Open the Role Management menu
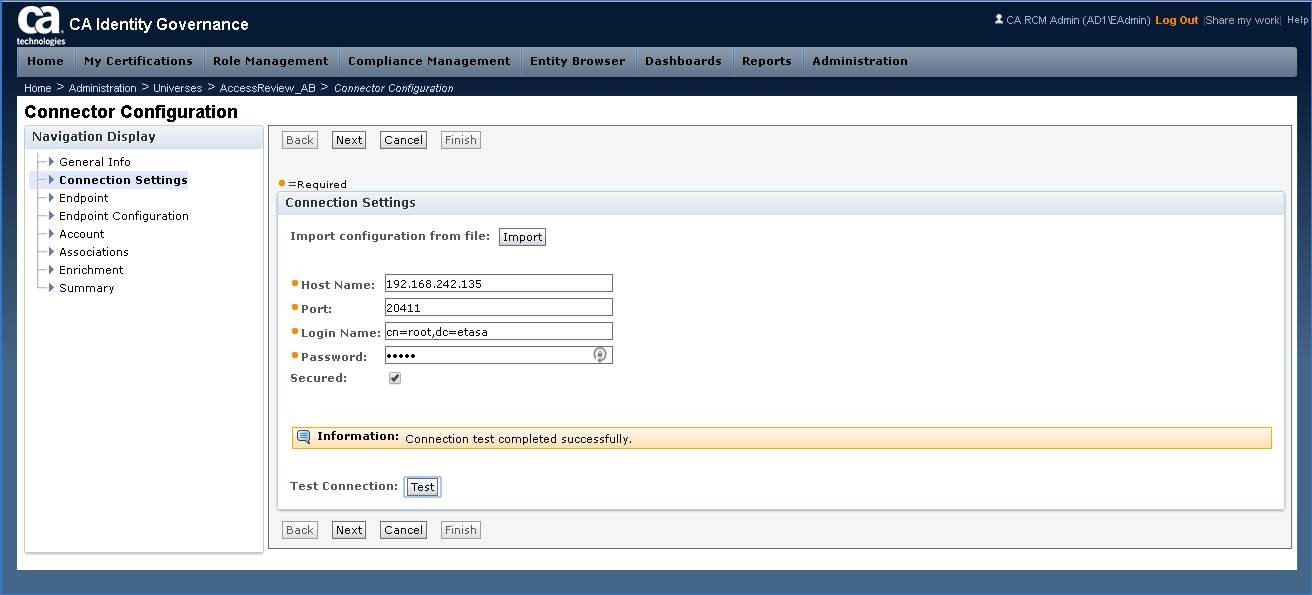The image size is (1312, 595). (270, 61)
